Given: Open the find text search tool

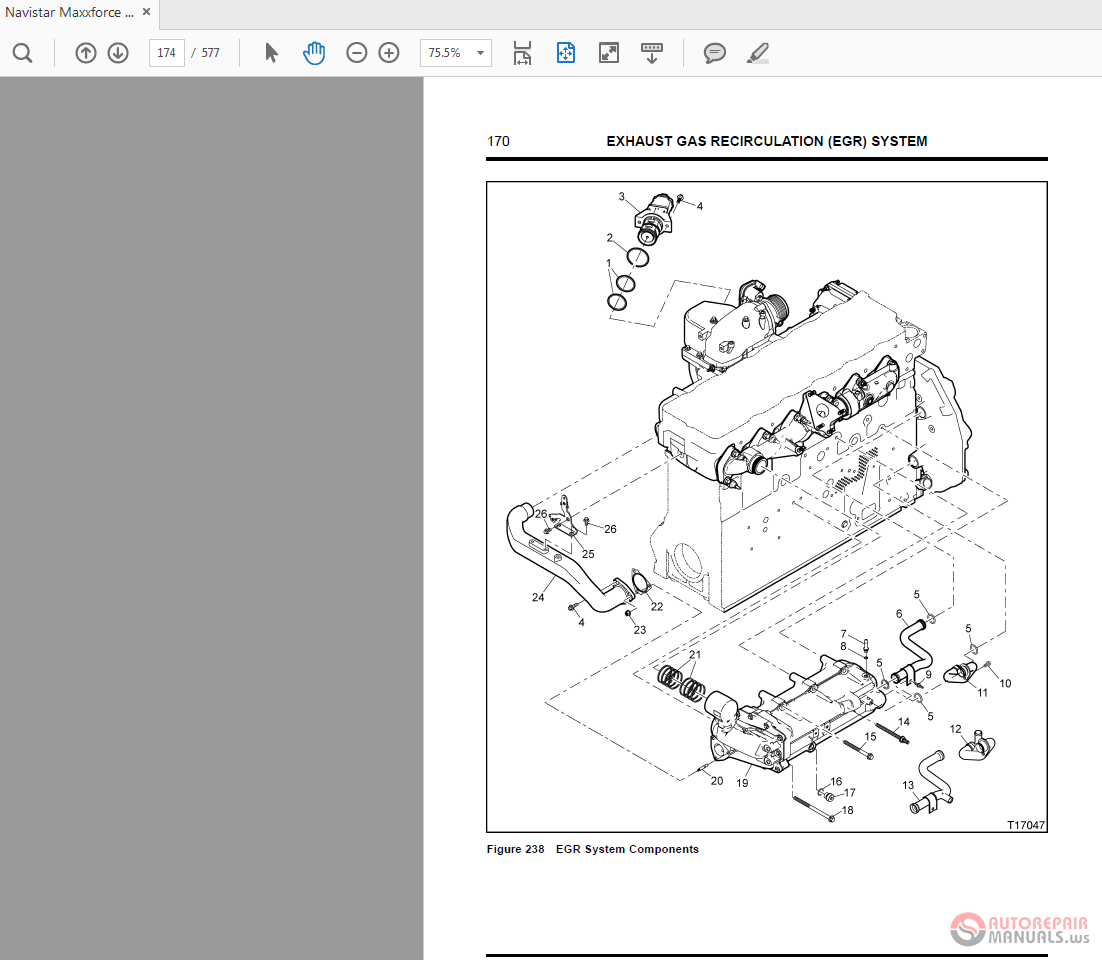Looking at the screenshot, I should coord(22,53).
